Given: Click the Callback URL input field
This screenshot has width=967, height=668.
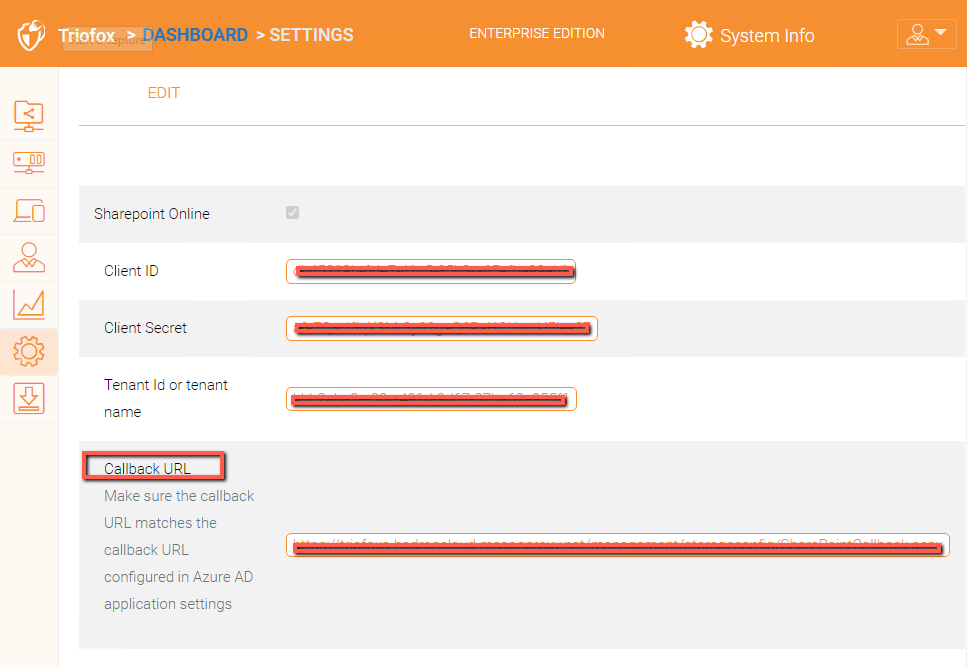Looking at the screenshot, I should 618,545.
